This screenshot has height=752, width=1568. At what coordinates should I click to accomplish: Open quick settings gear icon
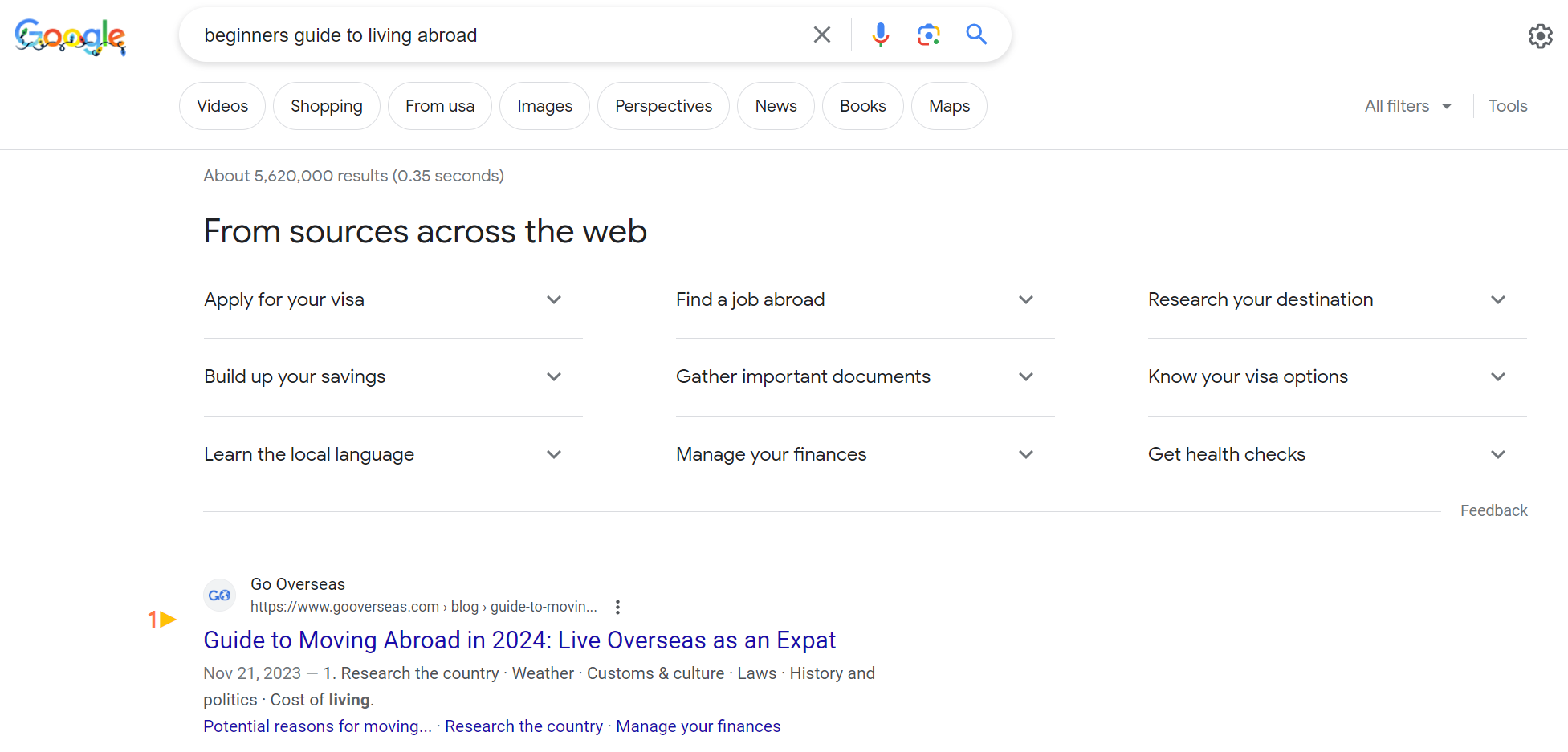[x=1540, y=36]
